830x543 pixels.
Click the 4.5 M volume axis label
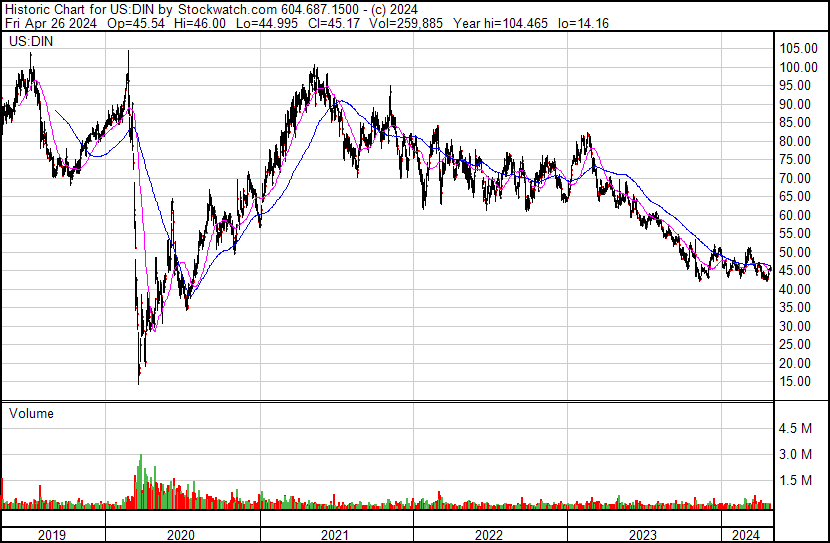tap(795, 428)
